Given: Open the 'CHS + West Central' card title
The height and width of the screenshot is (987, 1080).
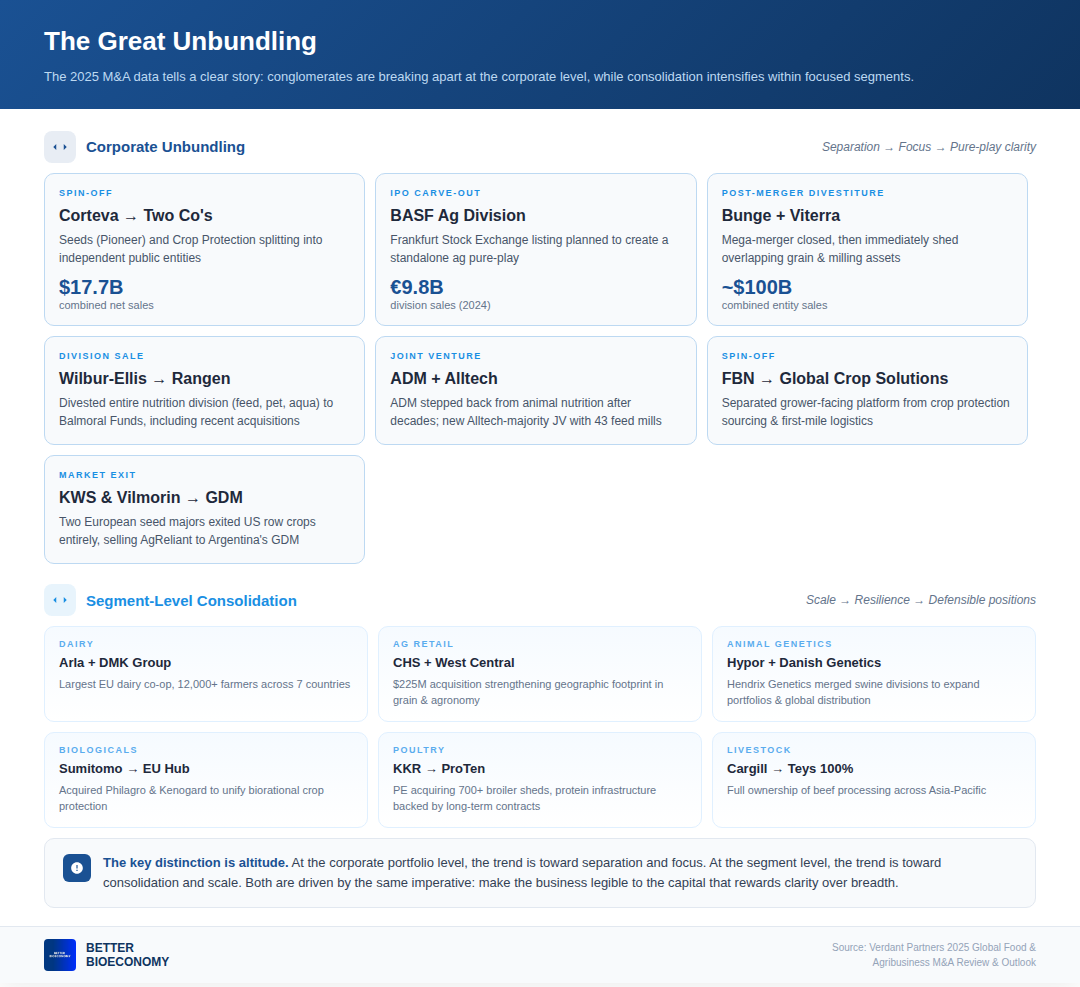Looking at the screenshot, I should tap(453, 663).
